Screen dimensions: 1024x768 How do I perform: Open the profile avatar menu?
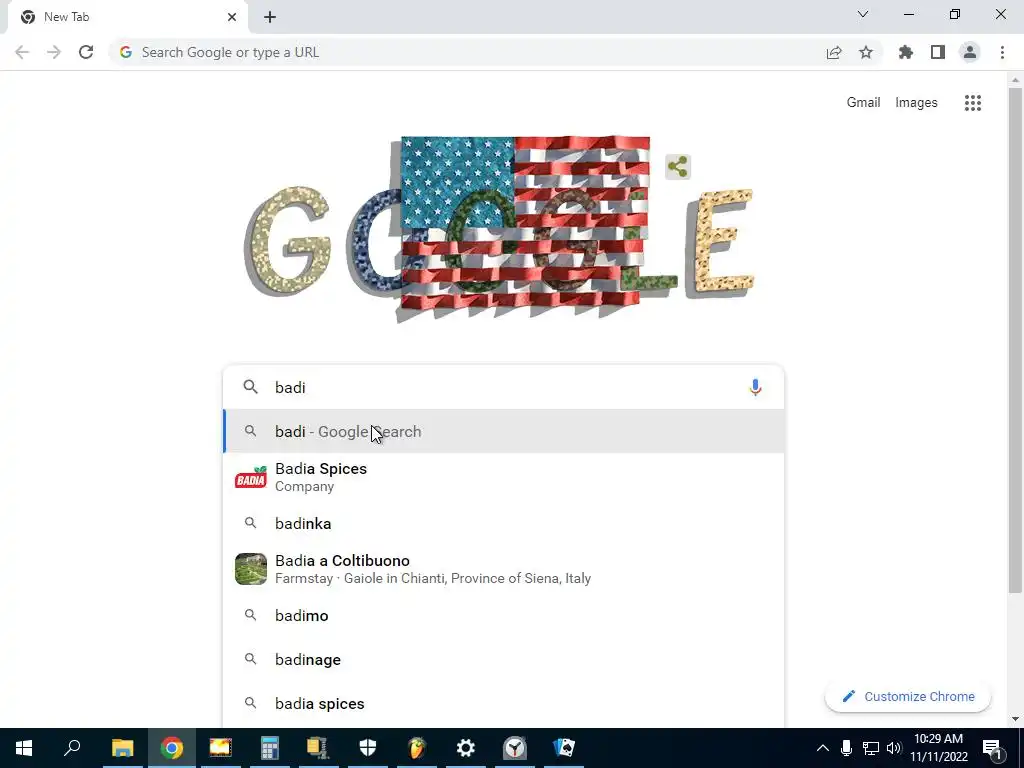tap(970, 52)
